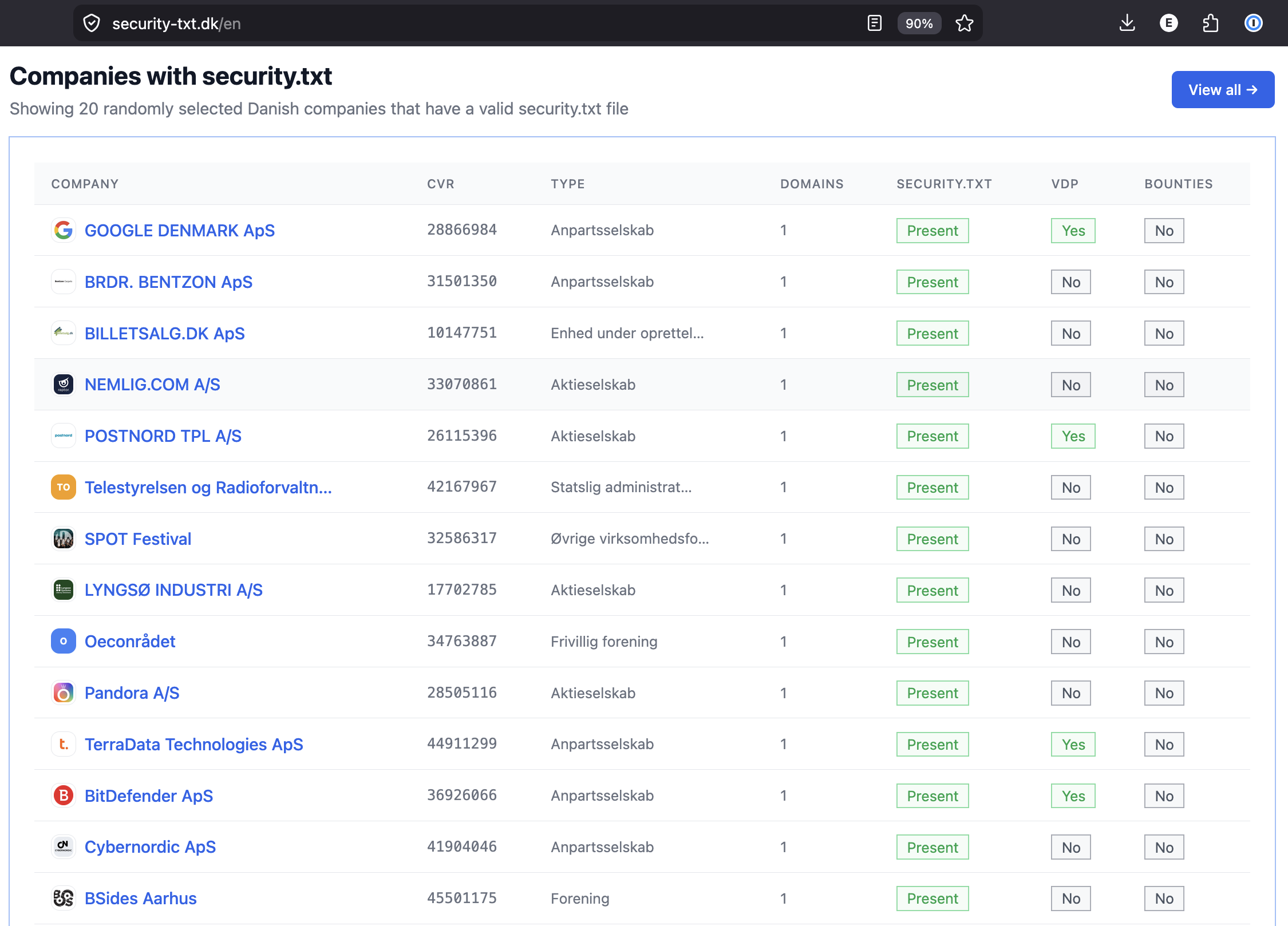The image size is (1288, 926).
Task: Open the downloads panel icon
Action: tap(1127, 23)
